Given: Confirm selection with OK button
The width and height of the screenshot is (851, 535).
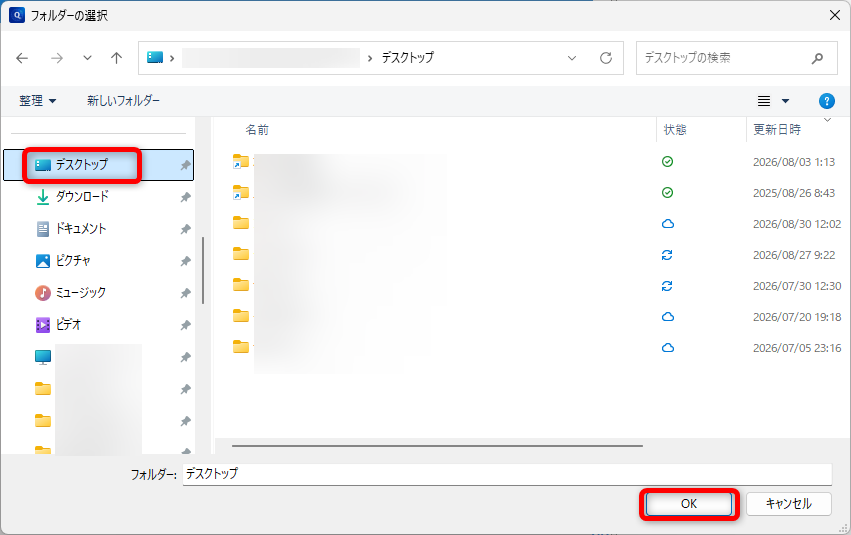Looking at the screenshot, I should 689,504.
